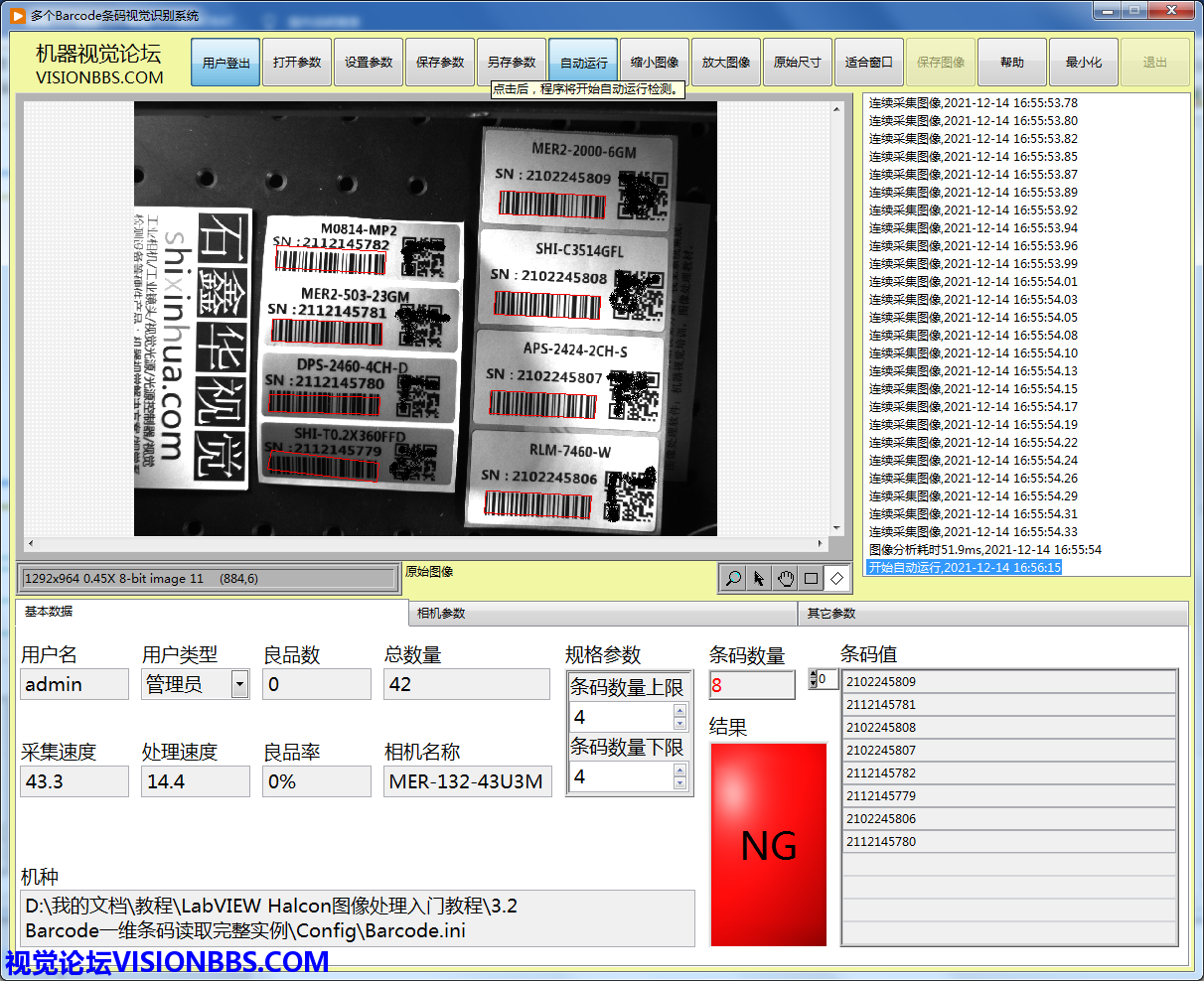
Task: Decrease 条码数量下限 with down arrow
Action: [680, 782]
